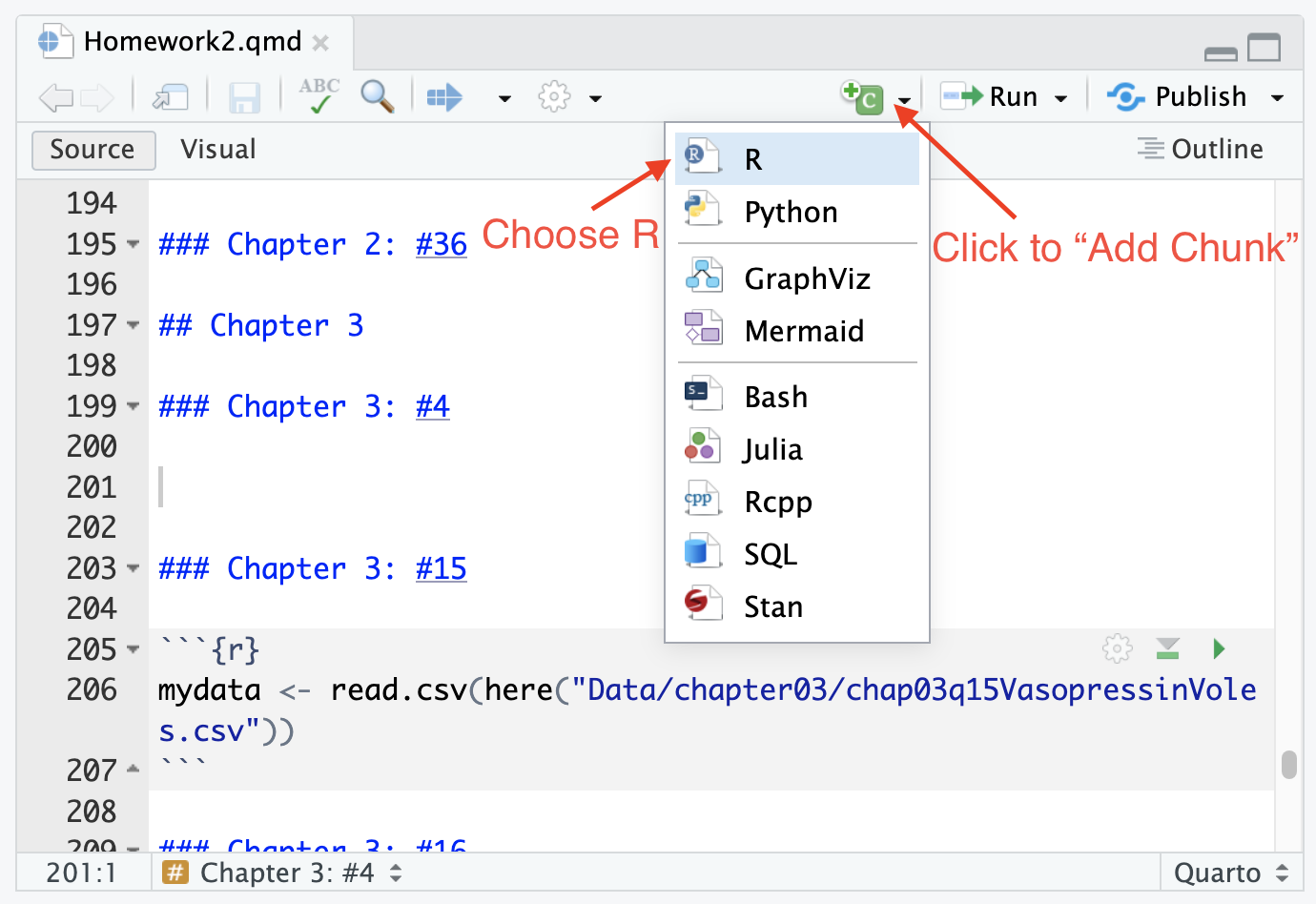Viewport: 1316px width, 904px height.
Task: Click the #36 link in heading
Action: coord(442,244)
